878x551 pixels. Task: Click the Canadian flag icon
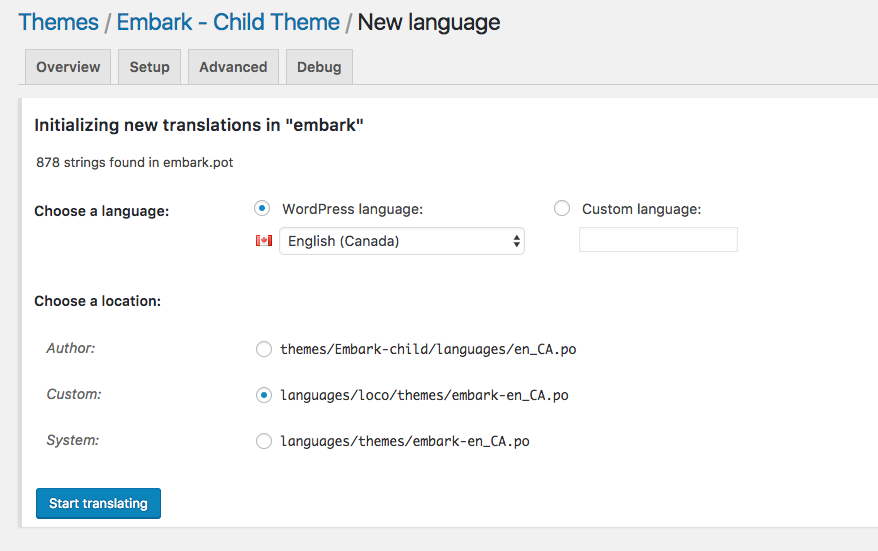(264, 241)
